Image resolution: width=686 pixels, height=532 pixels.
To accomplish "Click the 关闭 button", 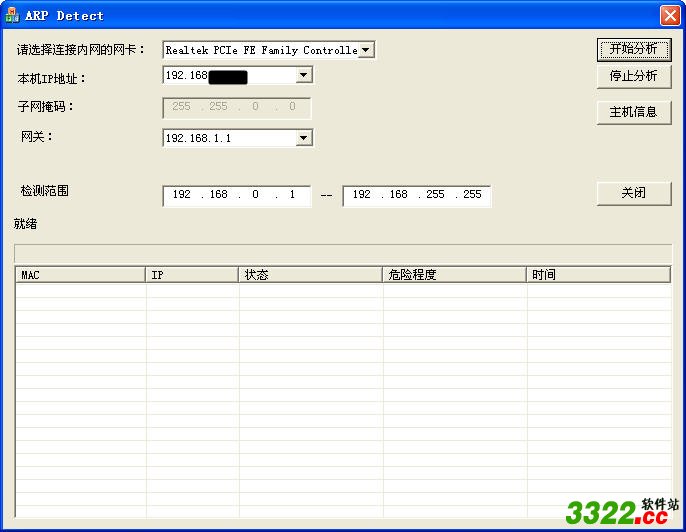I will [x=633, y=193].
